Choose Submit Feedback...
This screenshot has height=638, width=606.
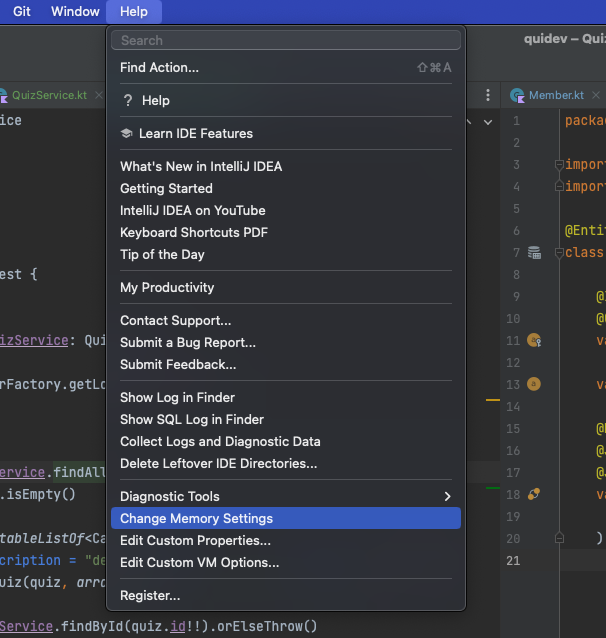click(286, 364)
